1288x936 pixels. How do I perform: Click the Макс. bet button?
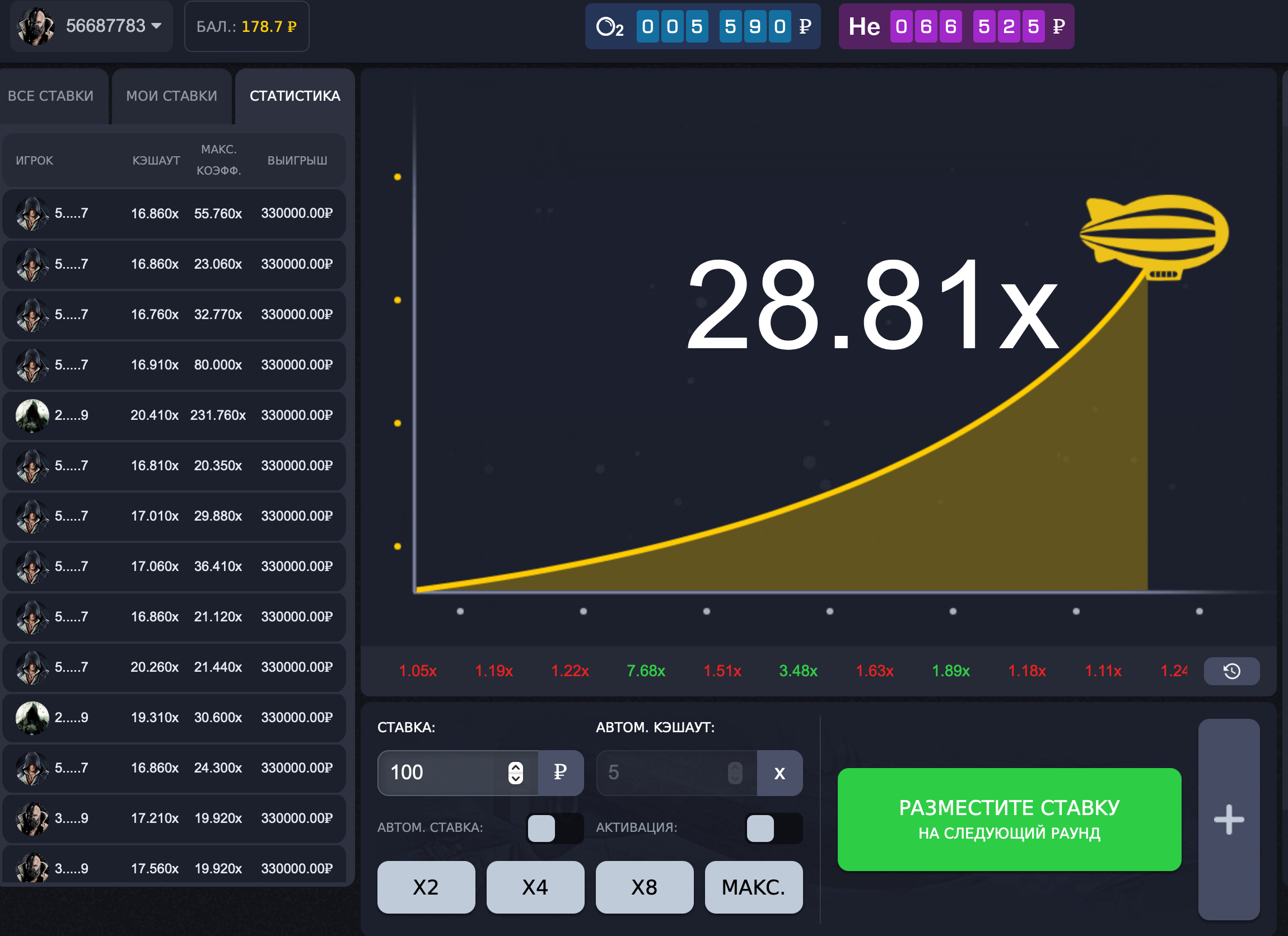tap(753, 887)
